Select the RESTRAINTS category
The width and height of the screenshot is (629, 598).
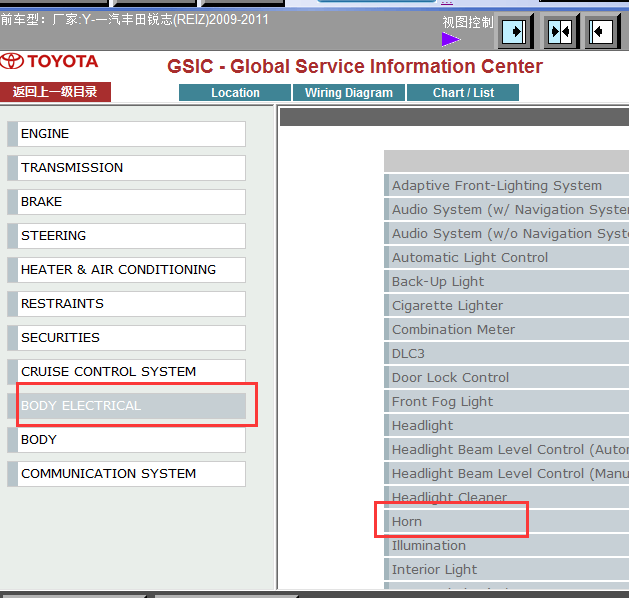coord(127,304)
